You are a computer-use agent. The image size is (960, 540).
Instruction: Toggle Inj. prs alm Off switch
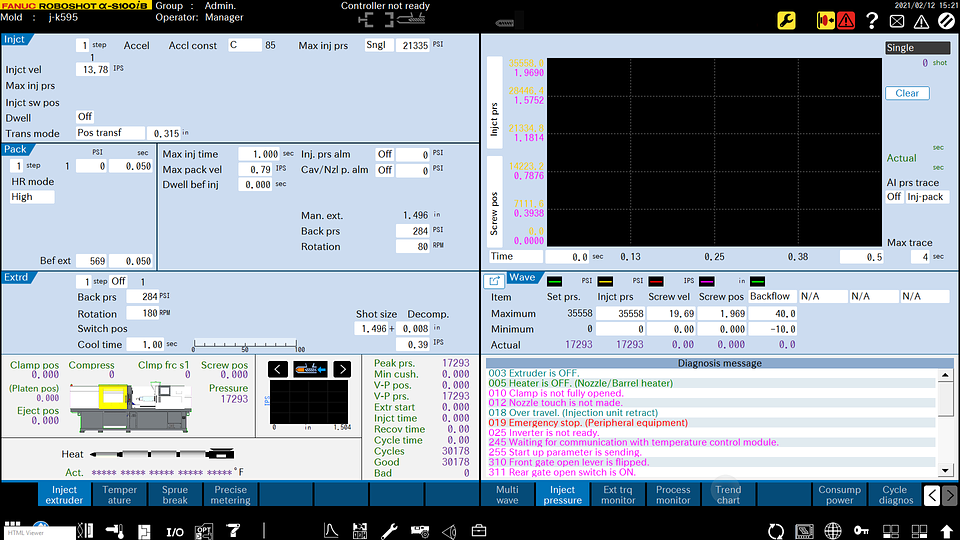384,154
